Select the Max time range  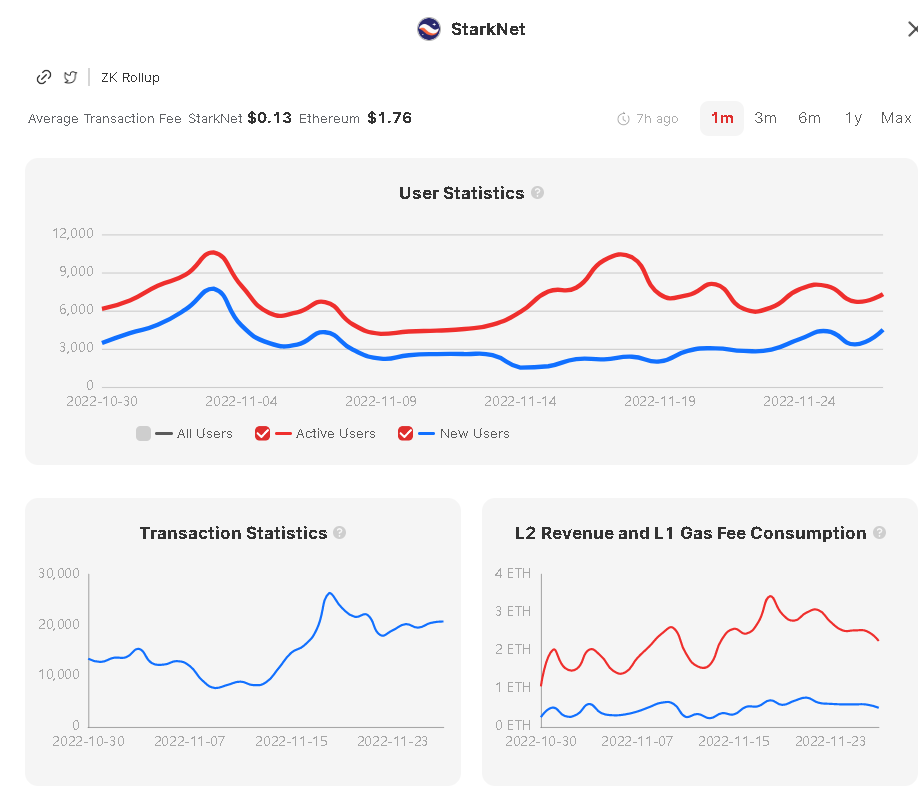(896, 118)
